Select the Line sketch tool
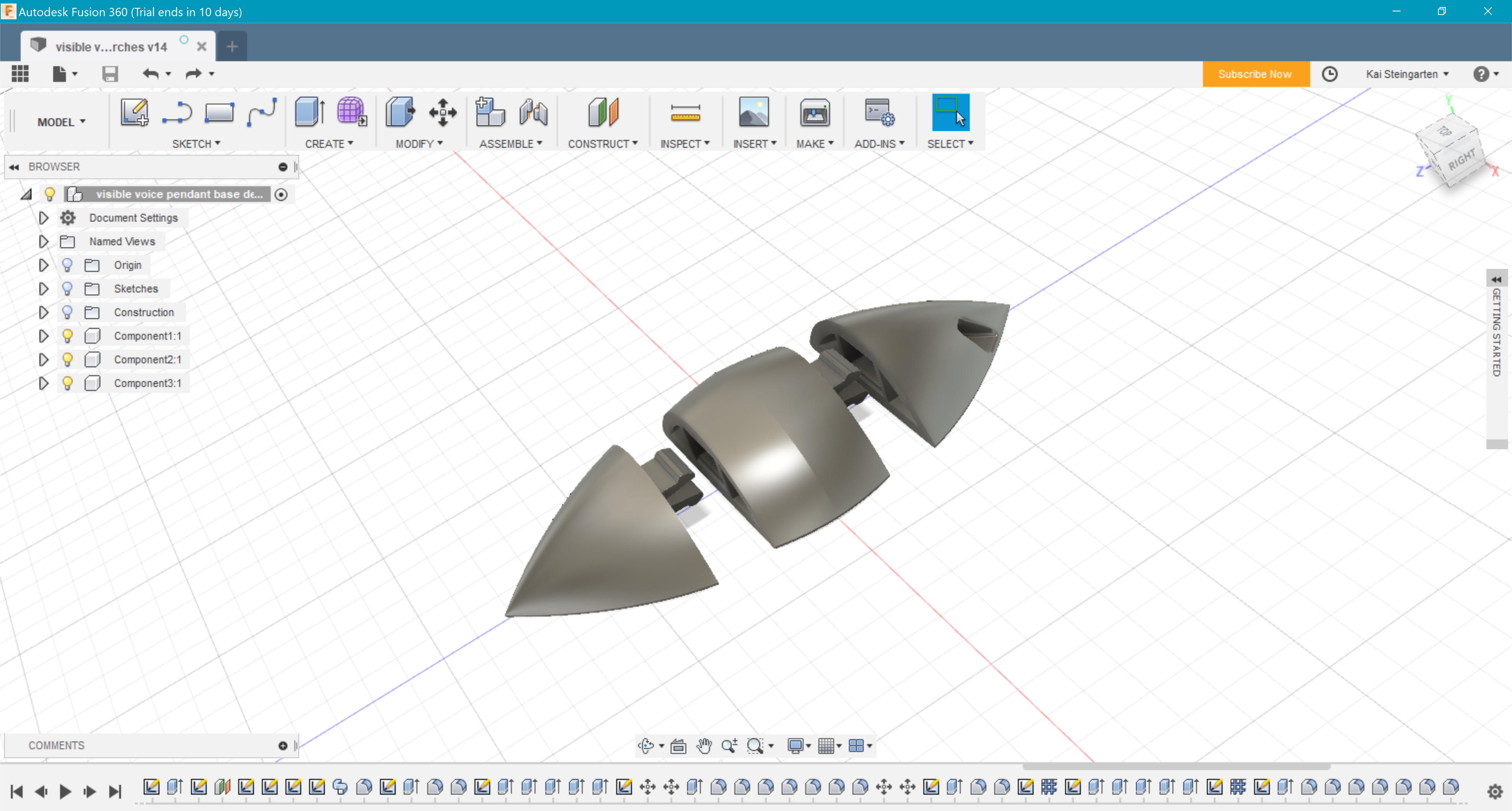The image size is (1512, 811). coord(177,112)
